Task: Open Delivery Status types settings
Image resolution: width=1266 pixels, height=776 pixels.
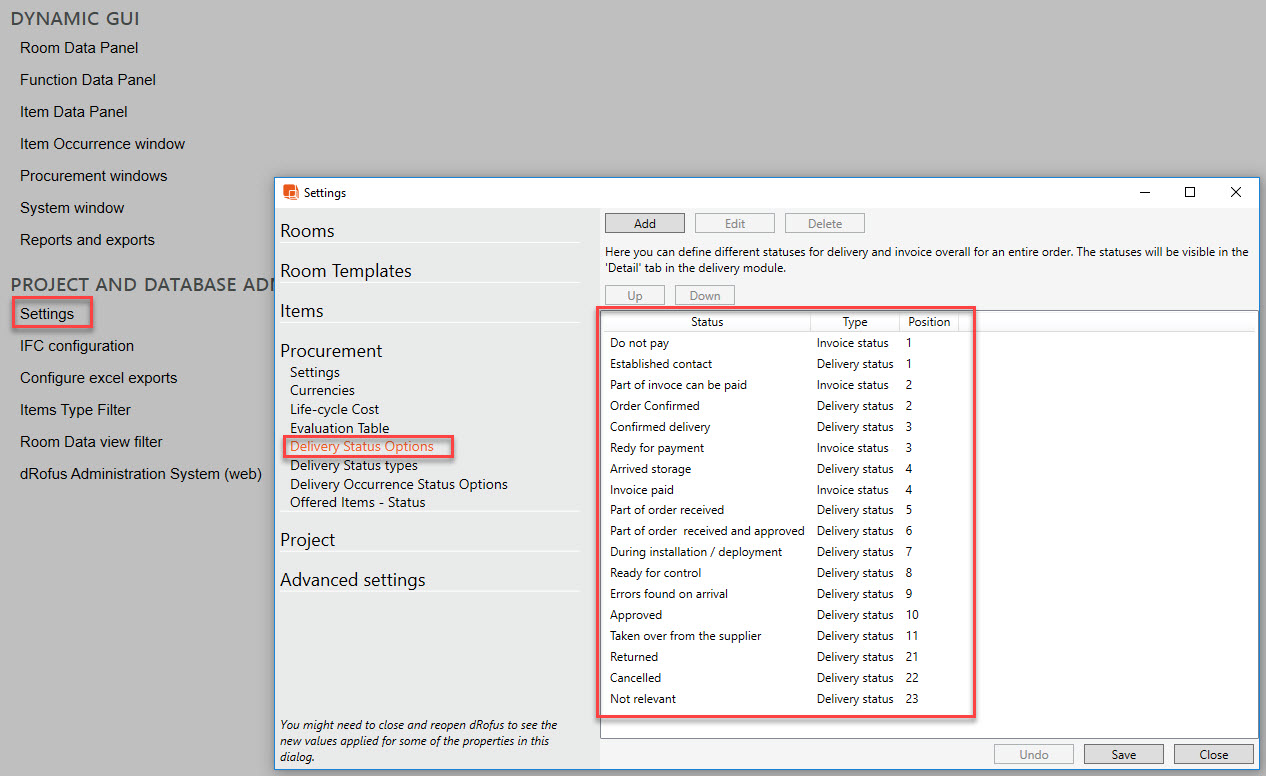Action: pos(354,465)
